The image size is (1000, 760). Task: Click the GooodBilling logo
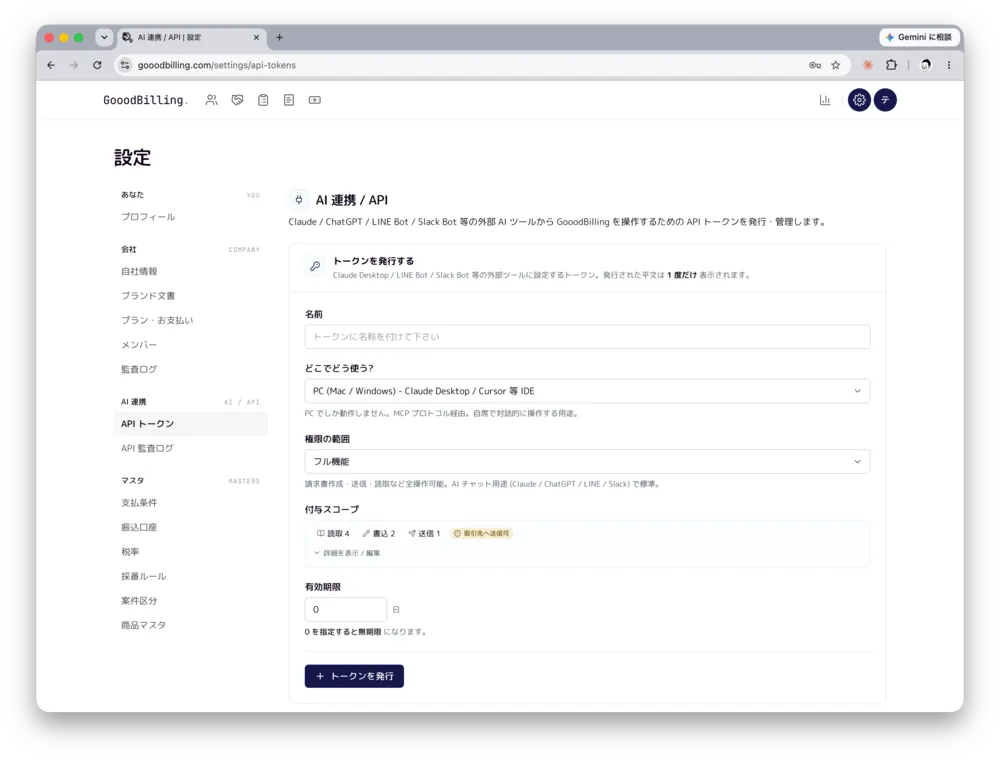[x=145, y=100]
